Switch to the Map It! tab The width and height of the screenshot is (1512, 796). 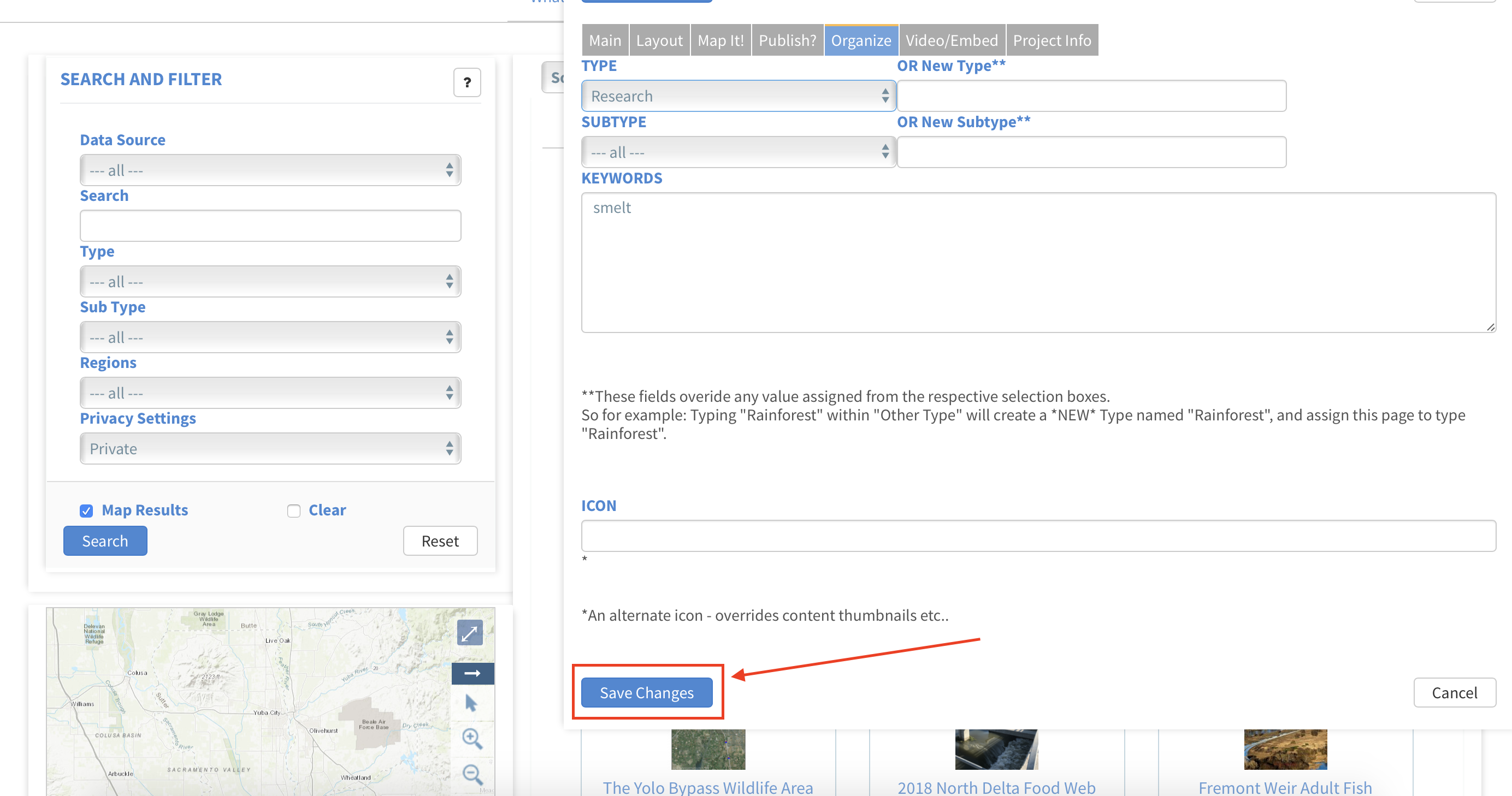coord(720,40)
